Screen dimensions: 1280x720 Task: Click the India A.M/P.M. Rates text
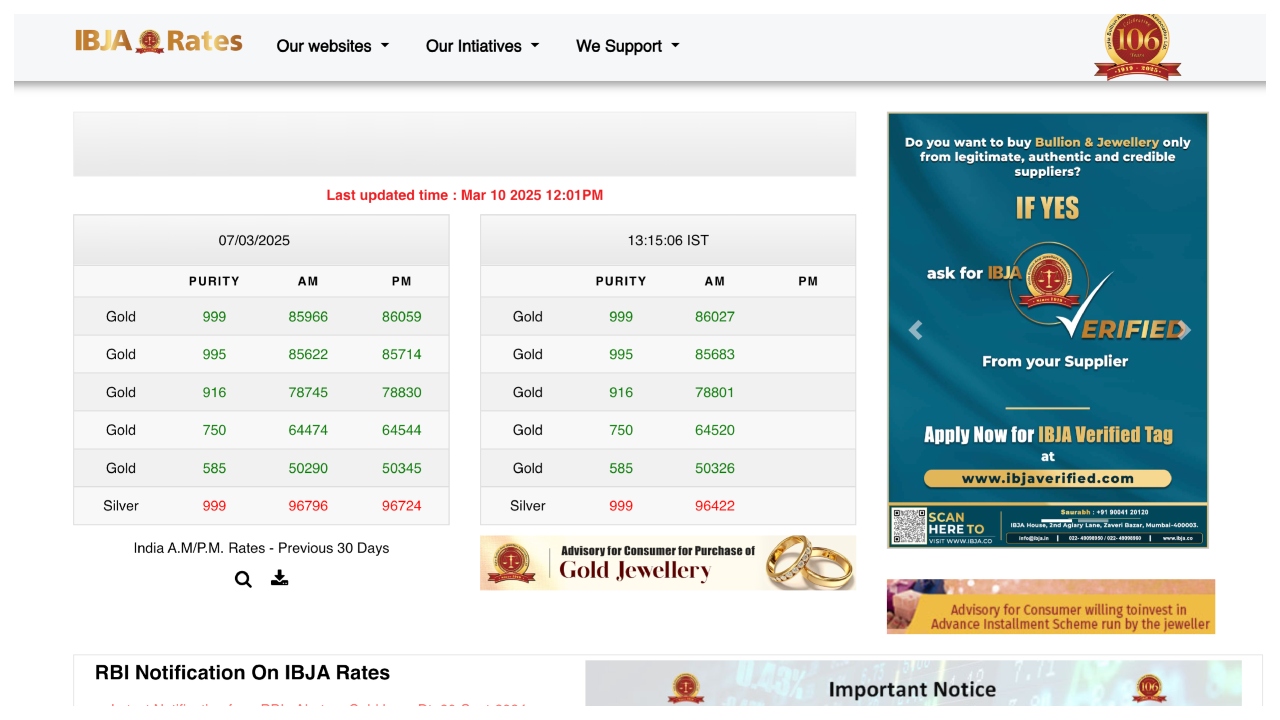tap(261, 548)
